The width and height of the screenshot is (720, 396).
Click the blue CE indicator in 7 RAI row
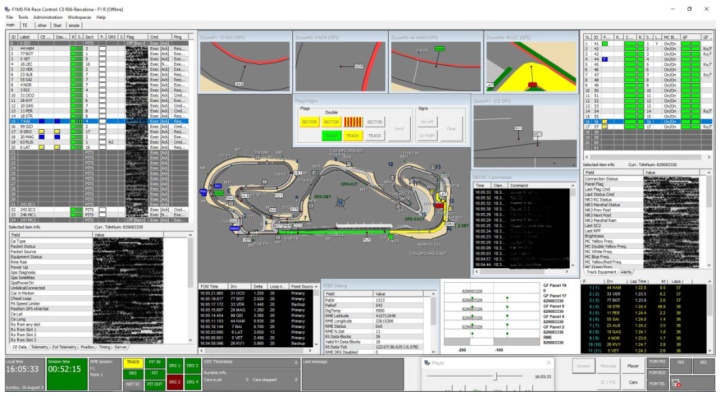[42, 121]
